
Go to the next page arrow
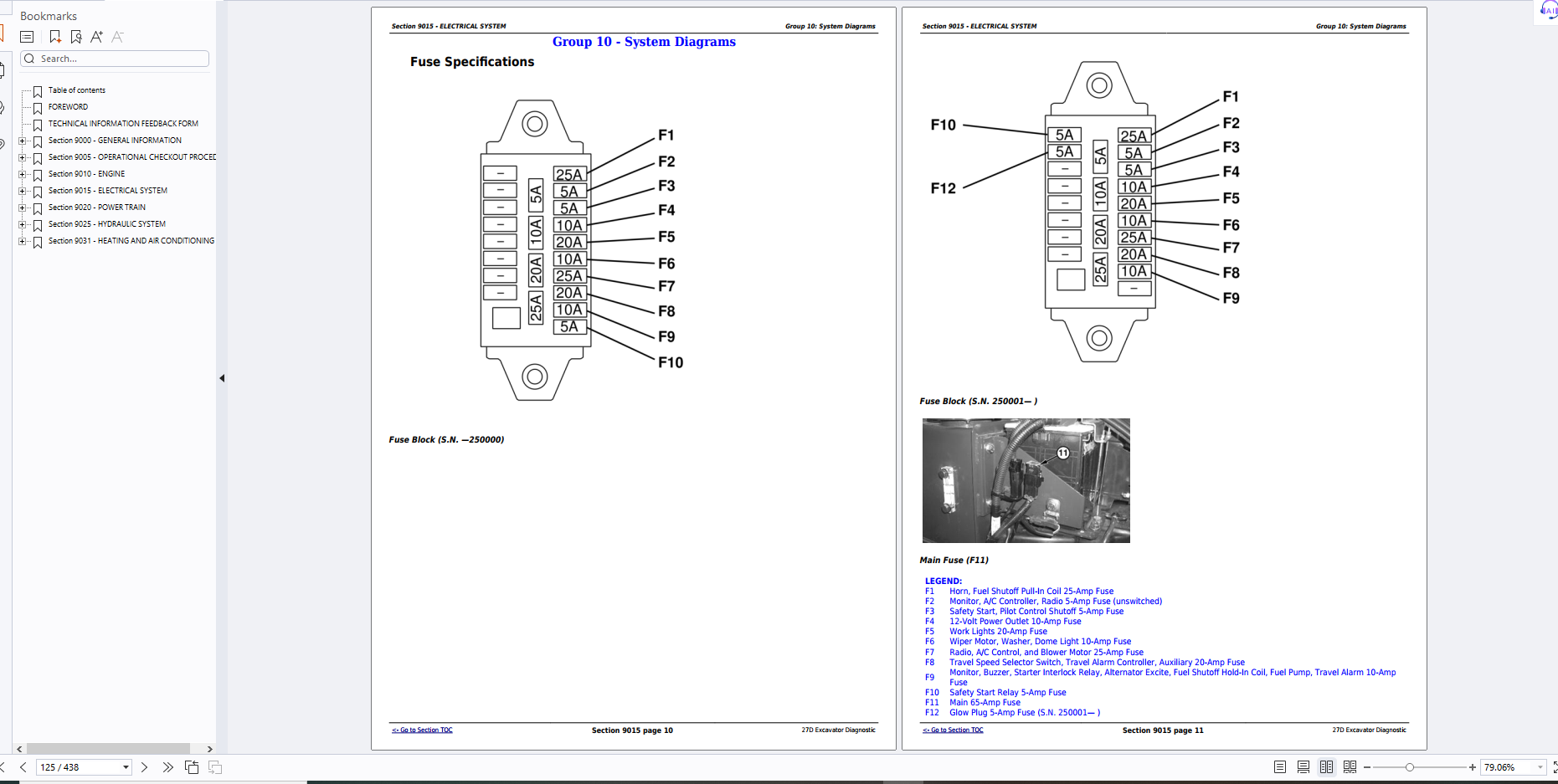[144, 767]
